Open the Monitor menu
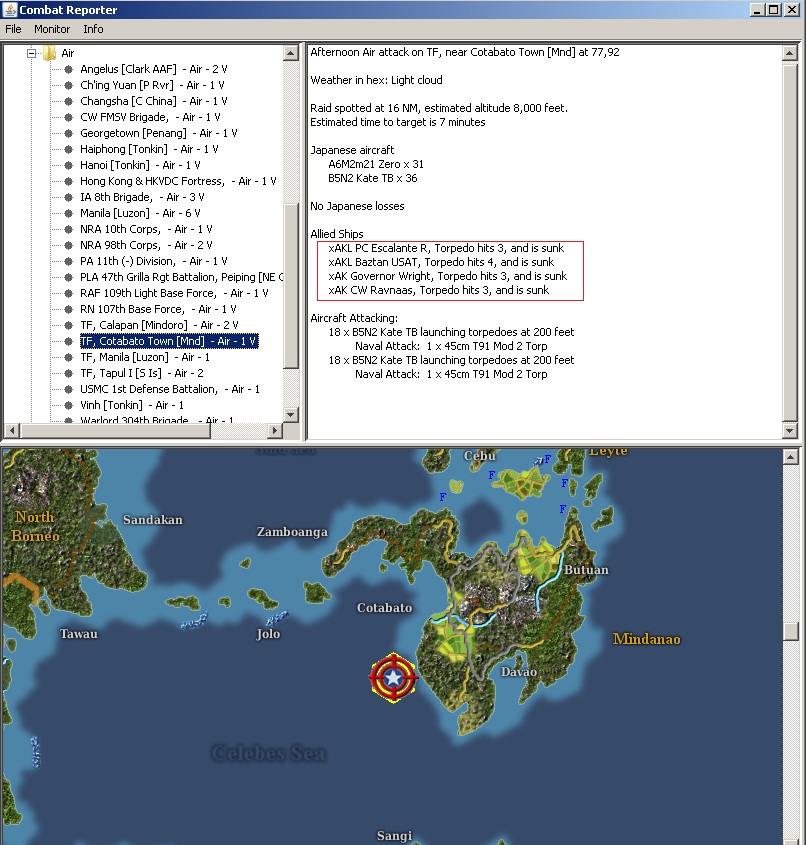The width and height of the screenshot is (806, 845). [x=52, y=29]
